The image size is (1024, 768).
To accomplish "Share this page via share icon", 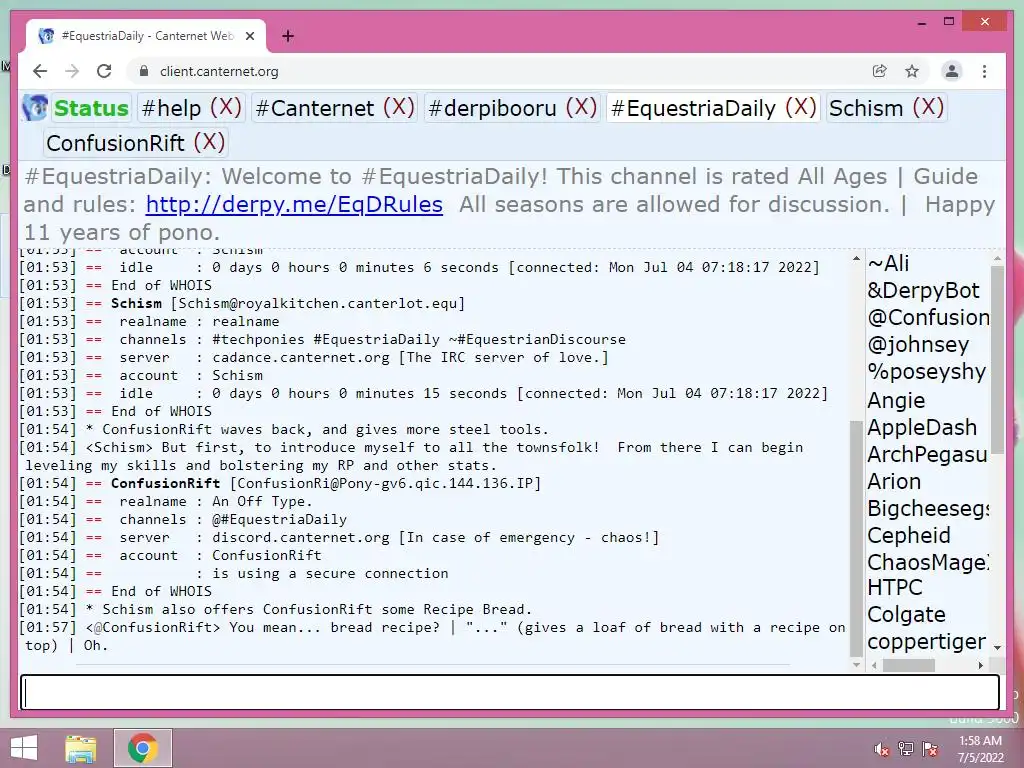I will [880, 71].
